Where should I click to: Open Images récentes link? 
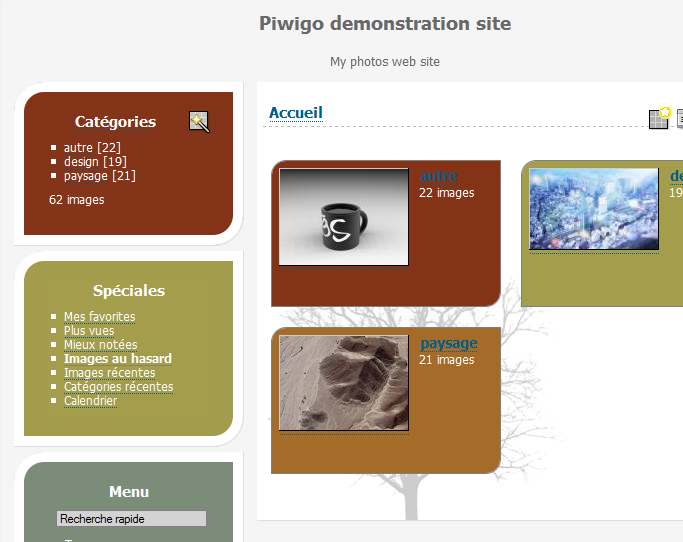point(110,373)
